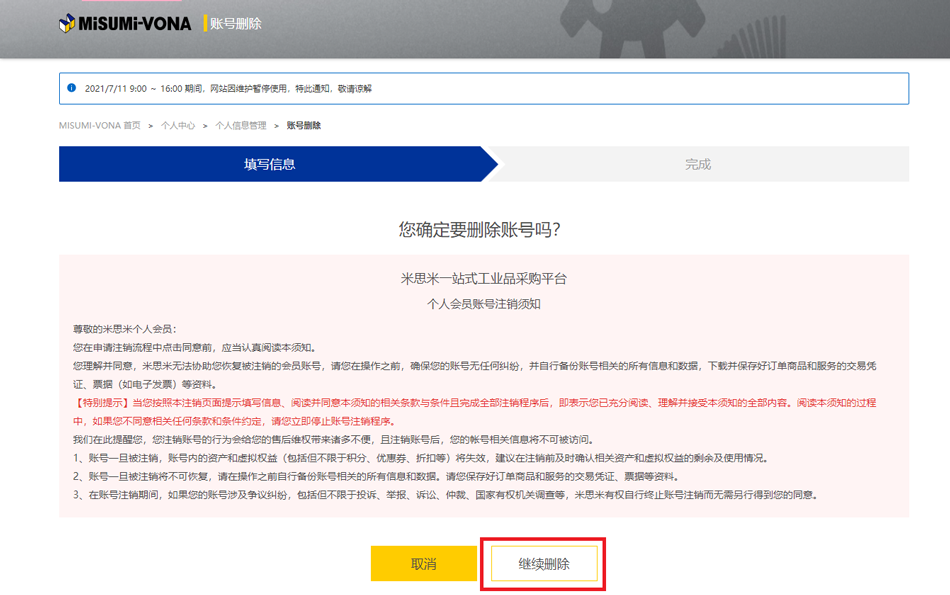Click the 2021/7/11 maintenance notice text
The width and height of the screenshot is (950, 595).
(228, 88)
